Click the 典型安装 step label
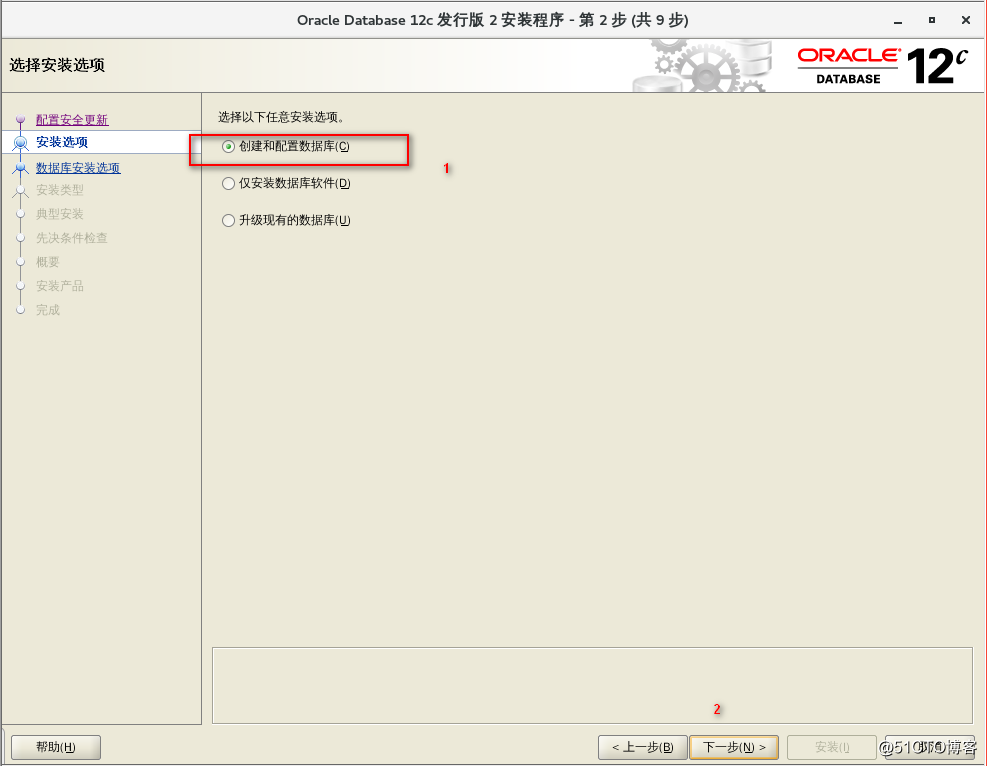 tap(60, 214)
